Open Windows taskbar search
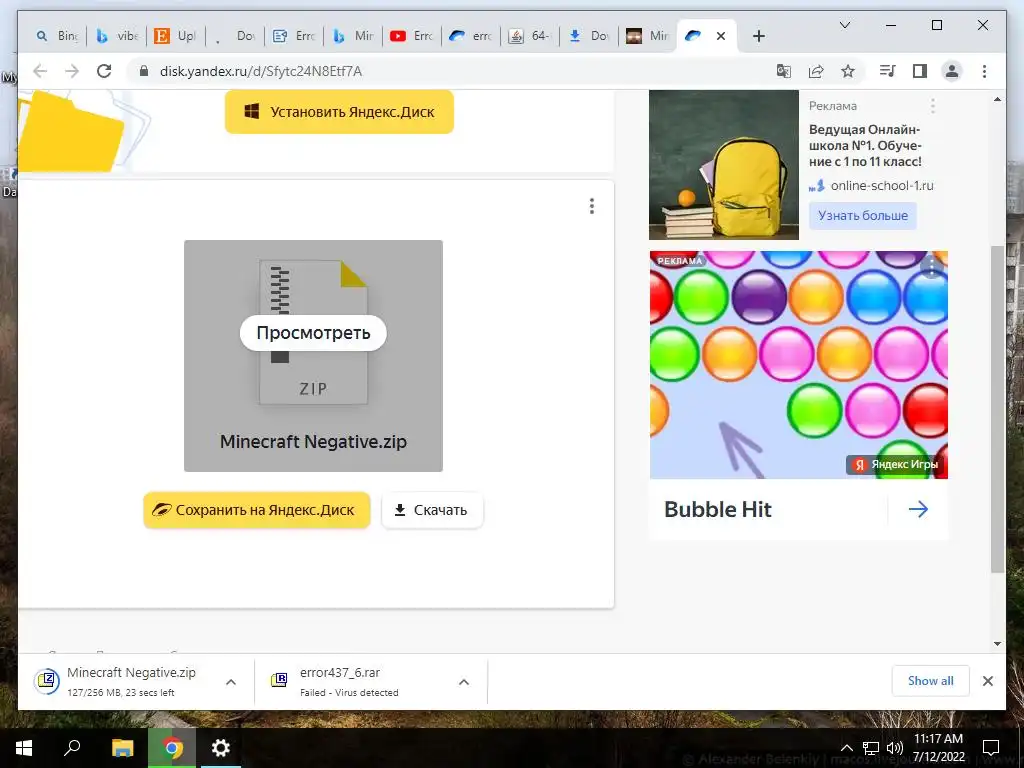This screenshot has width=1024, height=768. tap(72, 748)
